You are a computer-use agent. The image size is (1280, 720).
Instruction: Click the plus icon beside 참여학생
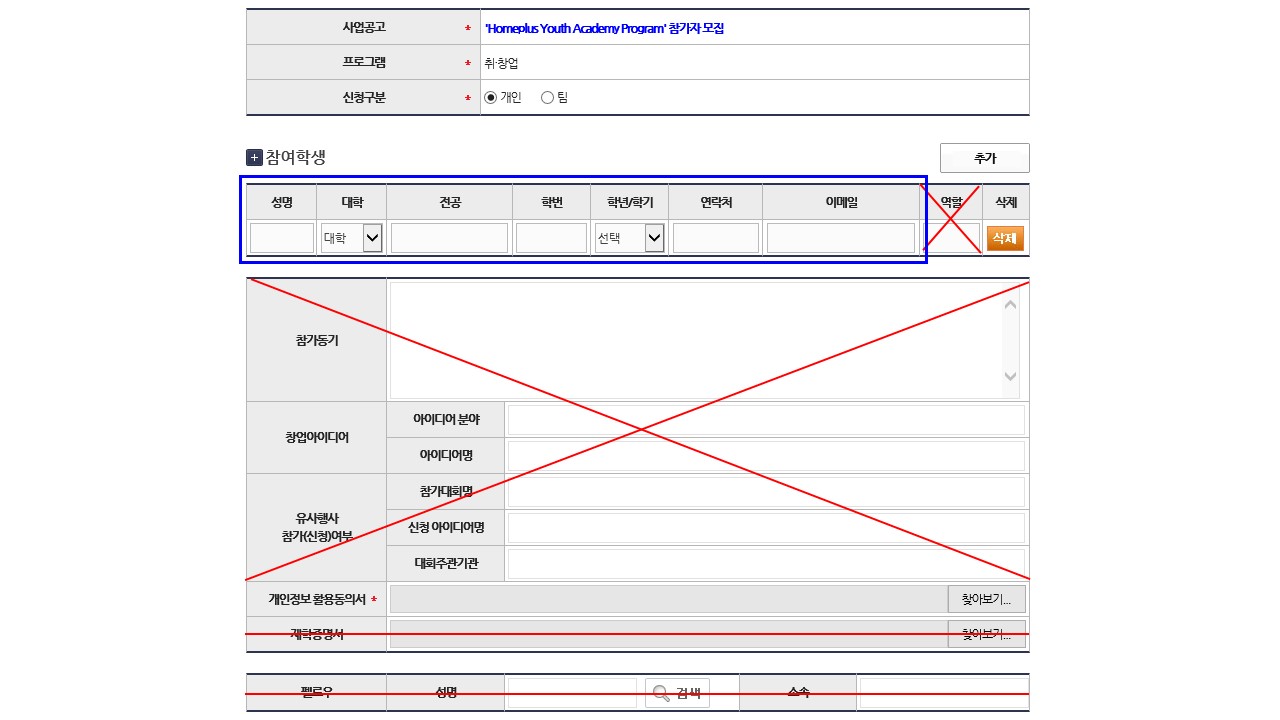point(254,158)
